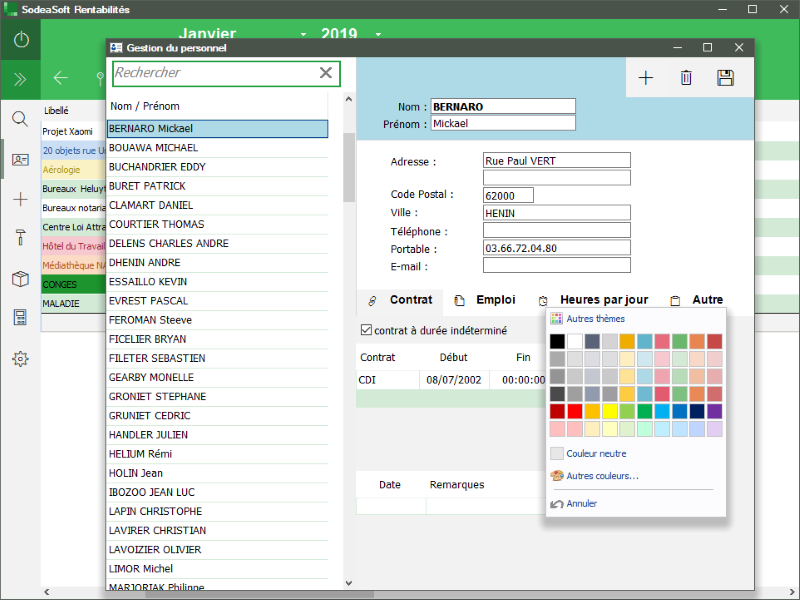Delete employee with trash icon
The image size is (800, 600).
(x=686, y=78)
